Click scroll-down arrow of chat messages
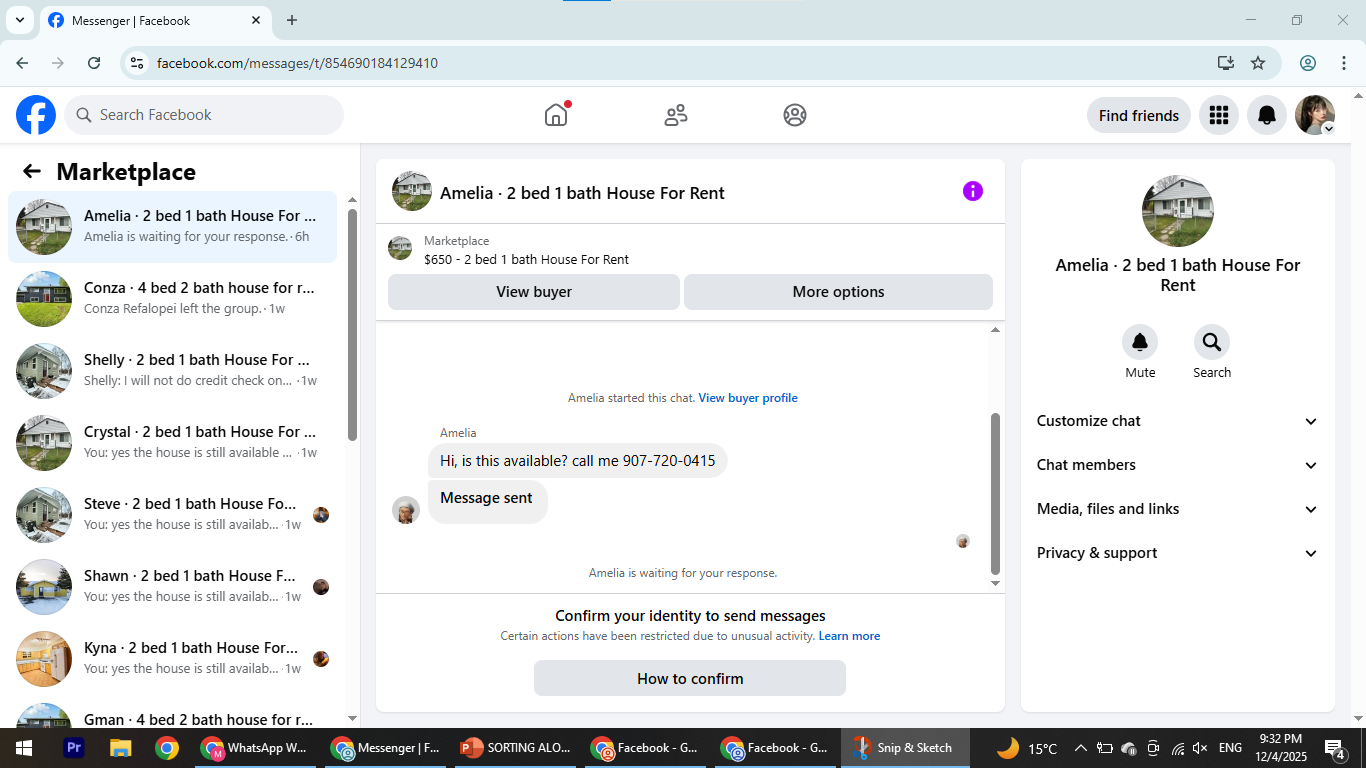Image resolution: width=1366 pixels, height=768 pixels. point(995,583)
